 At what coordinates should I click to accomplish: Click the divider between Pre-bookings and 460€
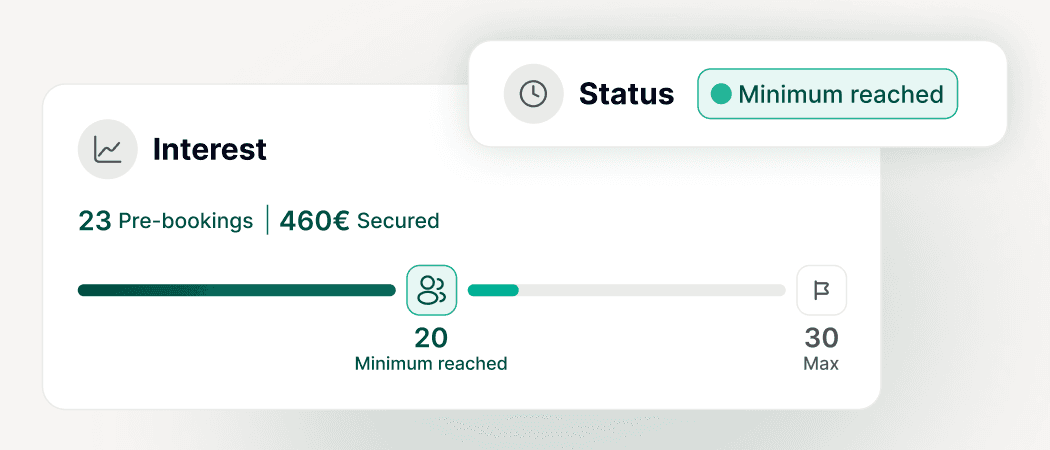[x=267, y=220]
